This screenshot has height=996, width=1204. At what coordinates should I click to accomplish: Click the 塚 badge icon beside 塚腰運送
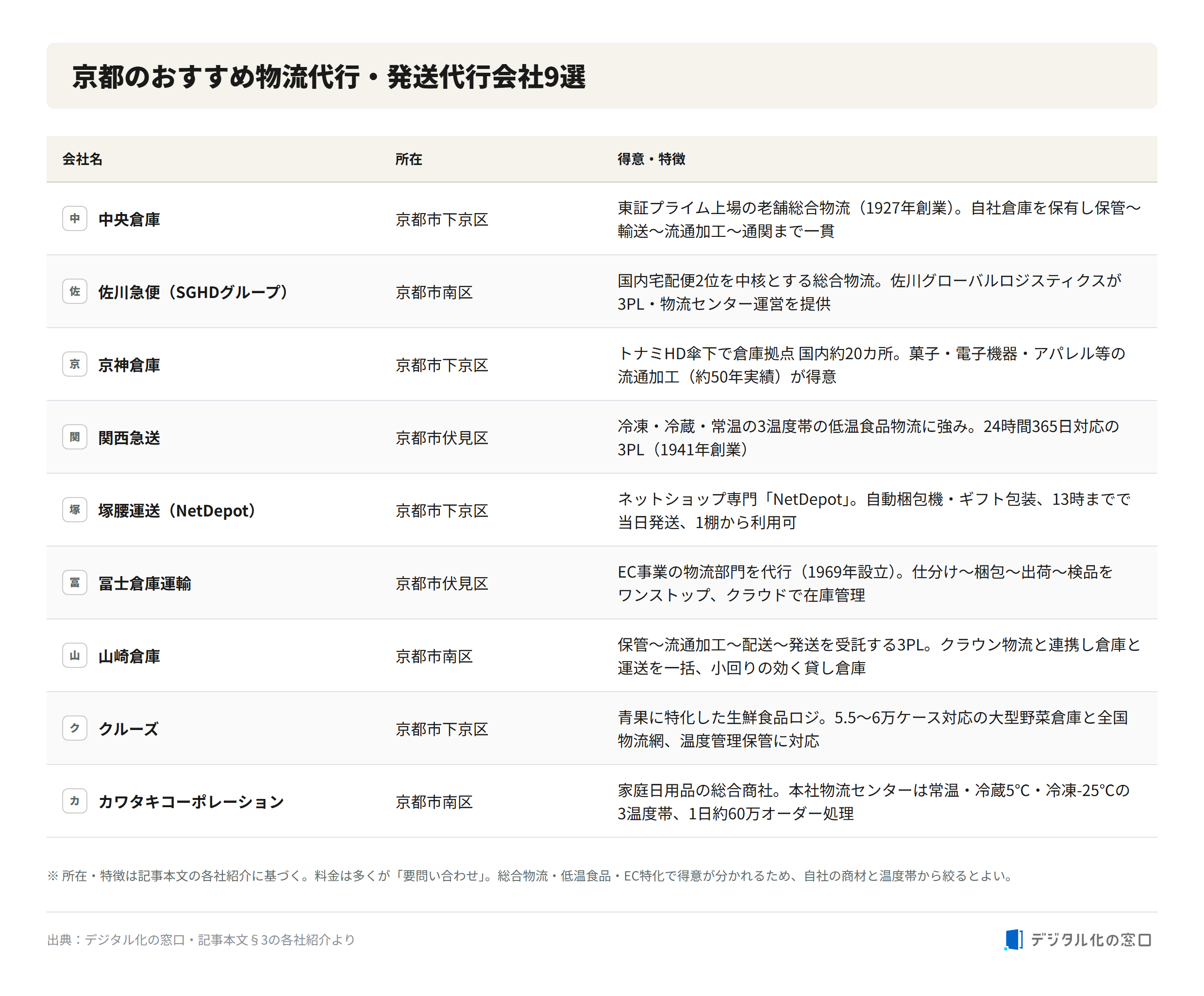[75, 510]
